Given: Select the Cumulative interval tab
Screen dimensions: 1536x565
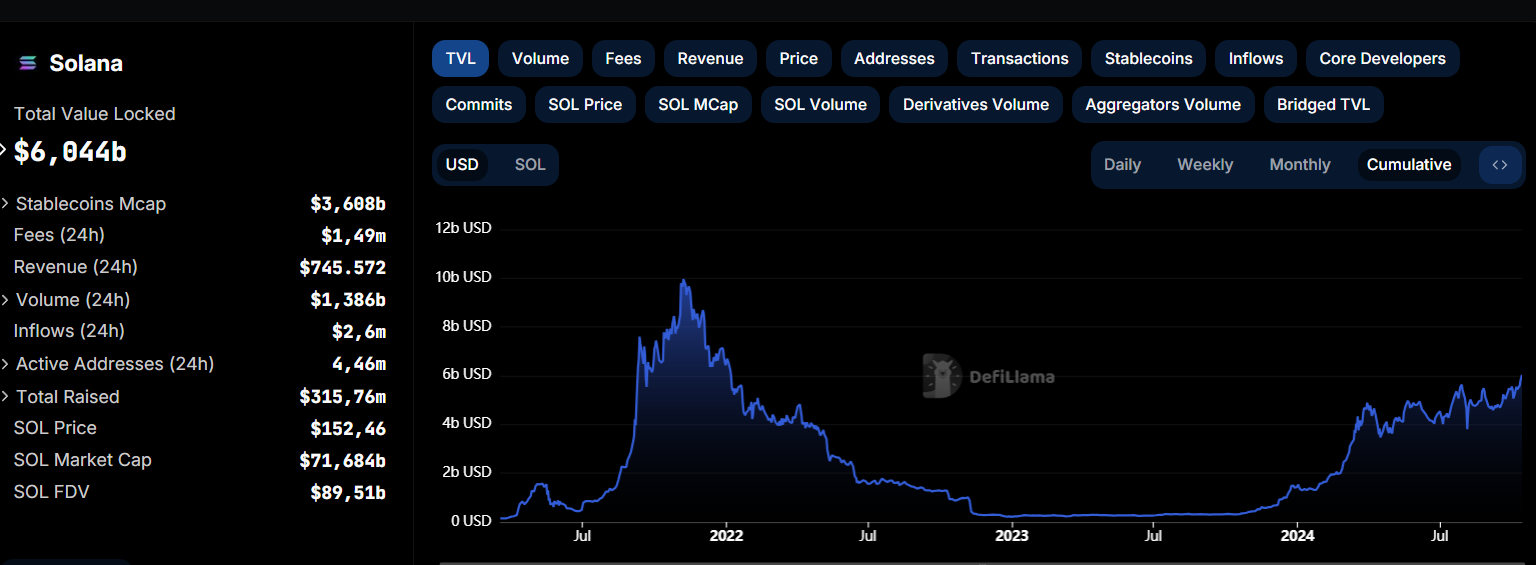Looking at the screenshot, I should (x=1409, y=165).
